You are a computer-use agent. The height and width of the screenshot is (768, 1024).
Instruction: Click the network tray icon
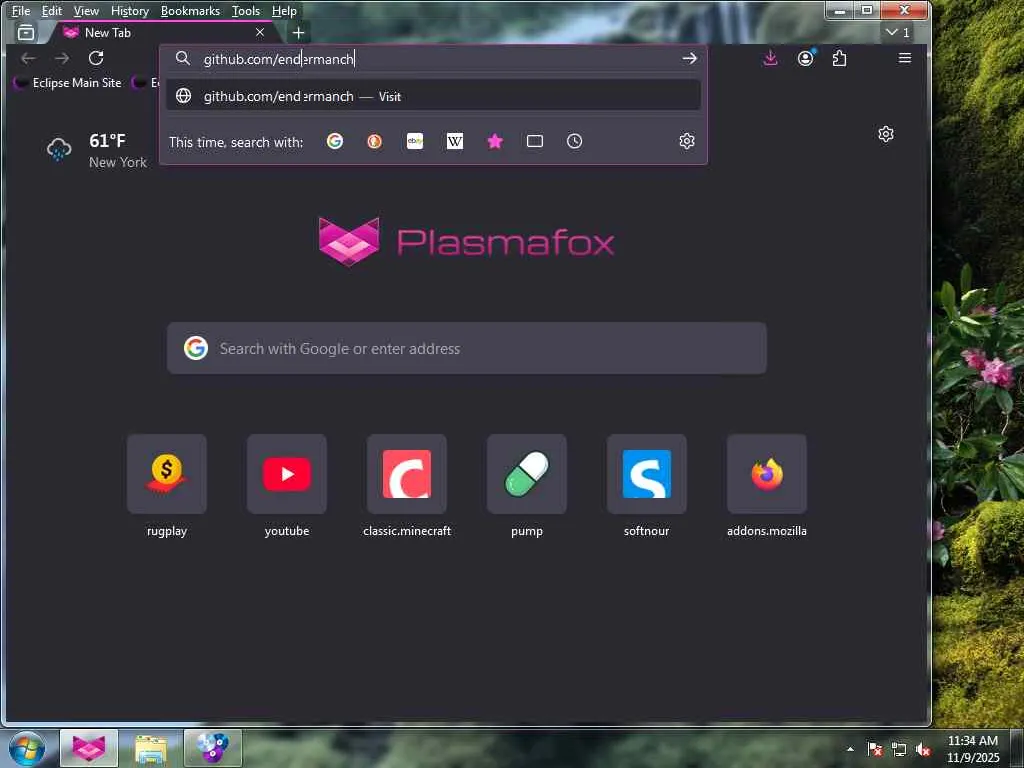899,749
